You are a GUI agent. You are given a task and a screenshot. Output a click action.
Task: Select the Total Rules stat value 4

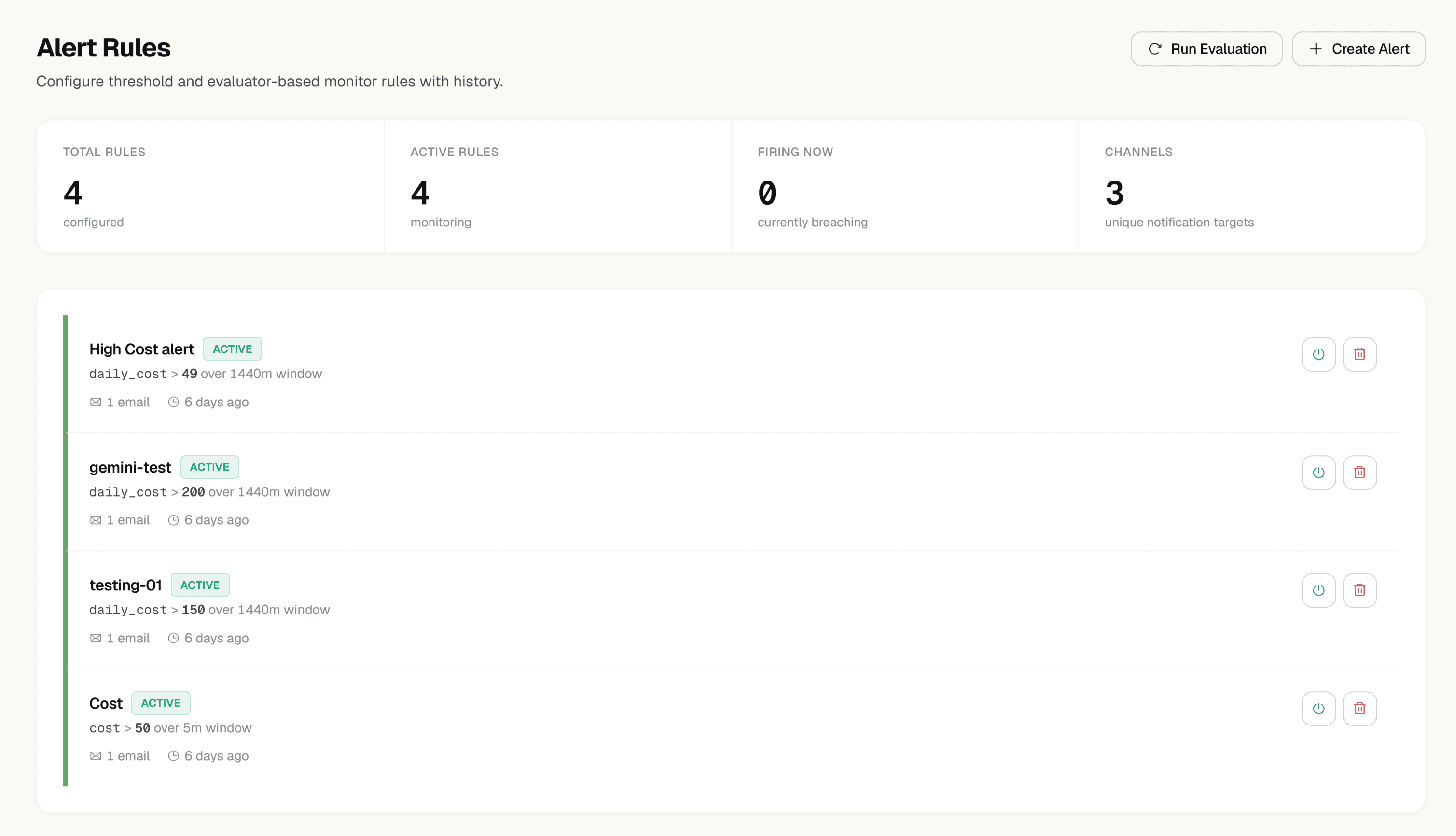[x=73, y=193]
